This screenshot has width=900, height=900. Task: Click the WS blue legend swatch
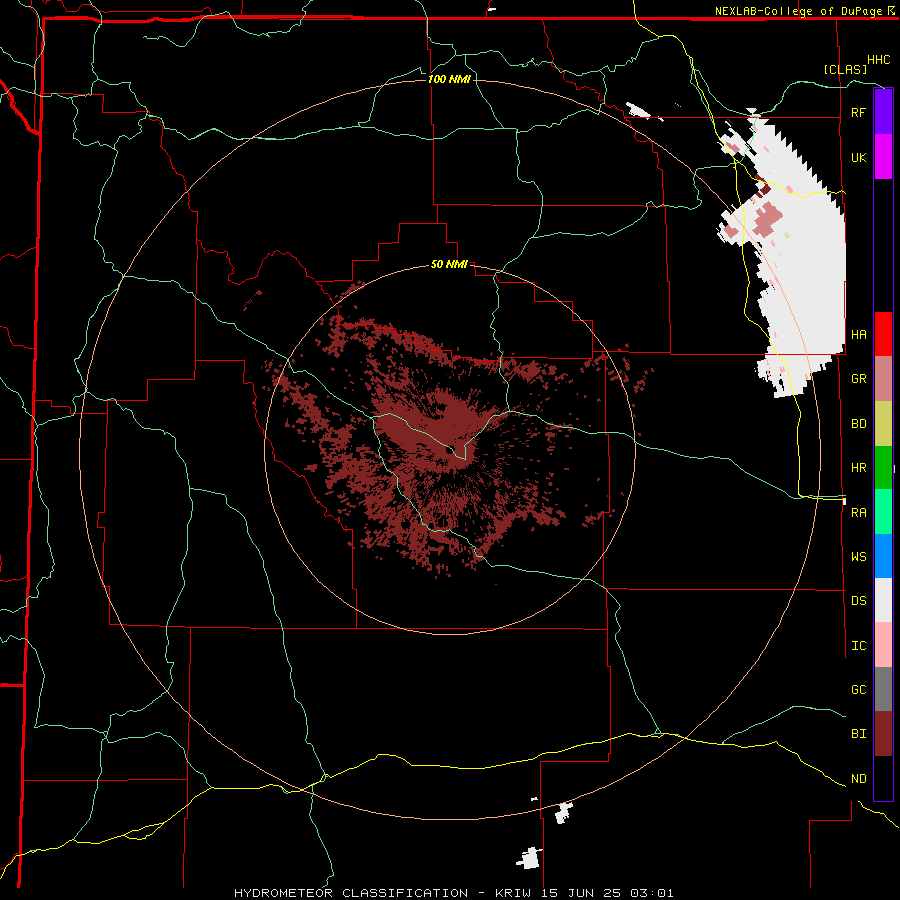(883, 556)
